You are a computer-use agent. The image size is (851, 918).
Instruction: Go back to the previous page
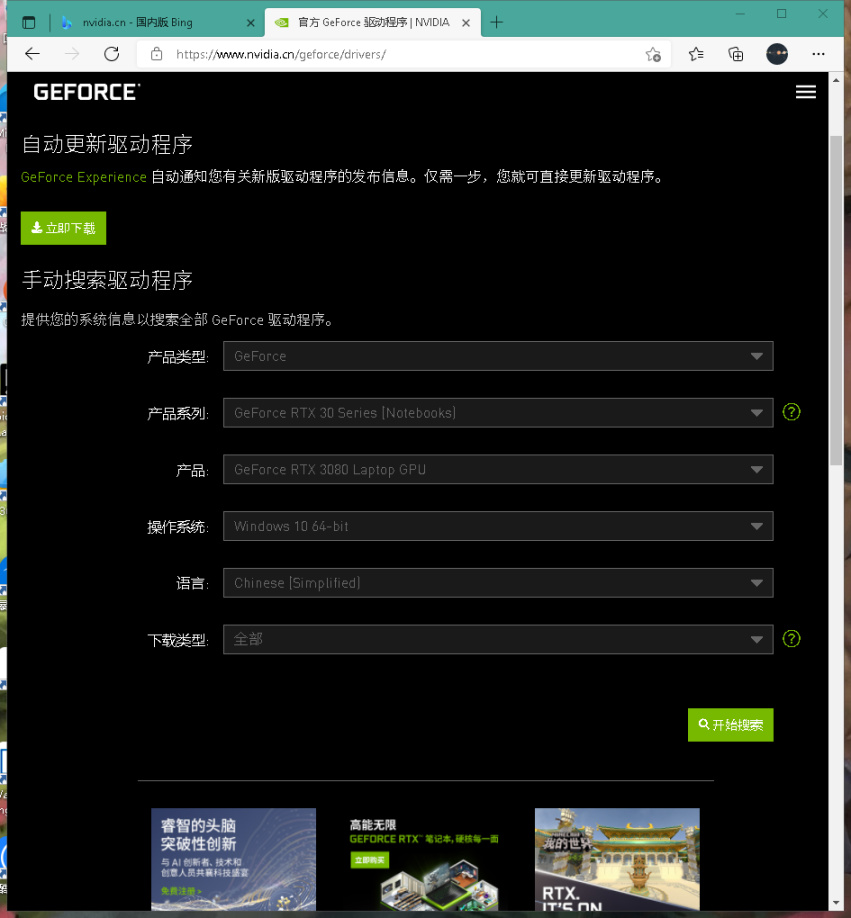32,54
